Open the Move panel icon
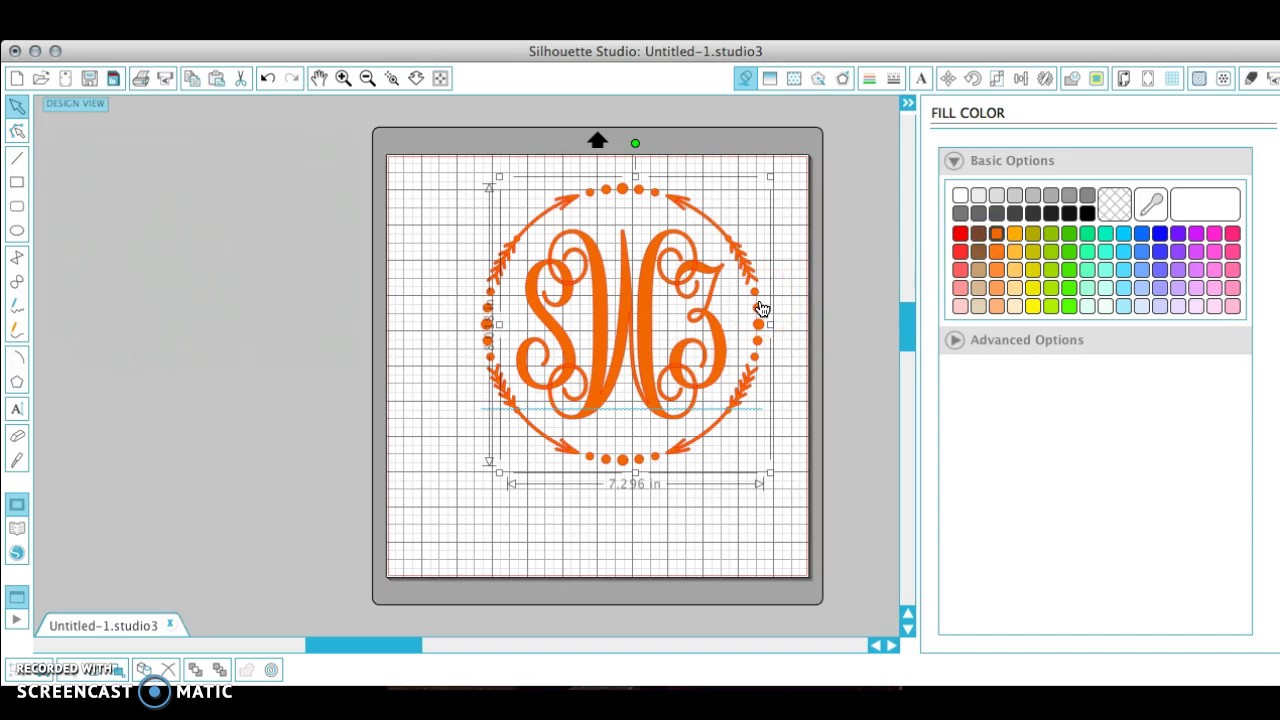Image resolution: width=1280 pixels, height=720 pixels. (948, 78)
